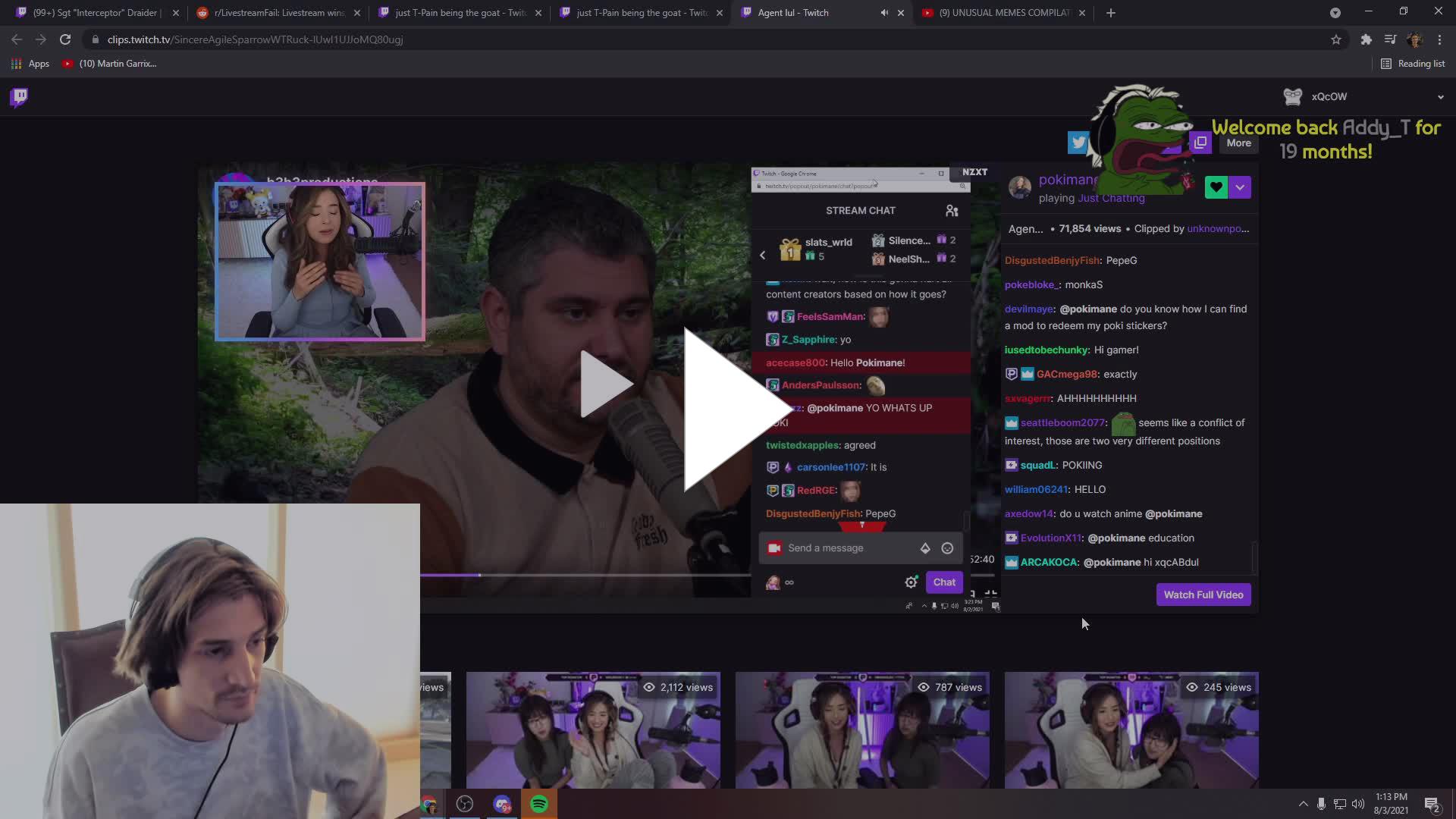Open a new browser tab
Image resolution: width=1456 pixels, height=819 pixels.
pos(1110,13)
